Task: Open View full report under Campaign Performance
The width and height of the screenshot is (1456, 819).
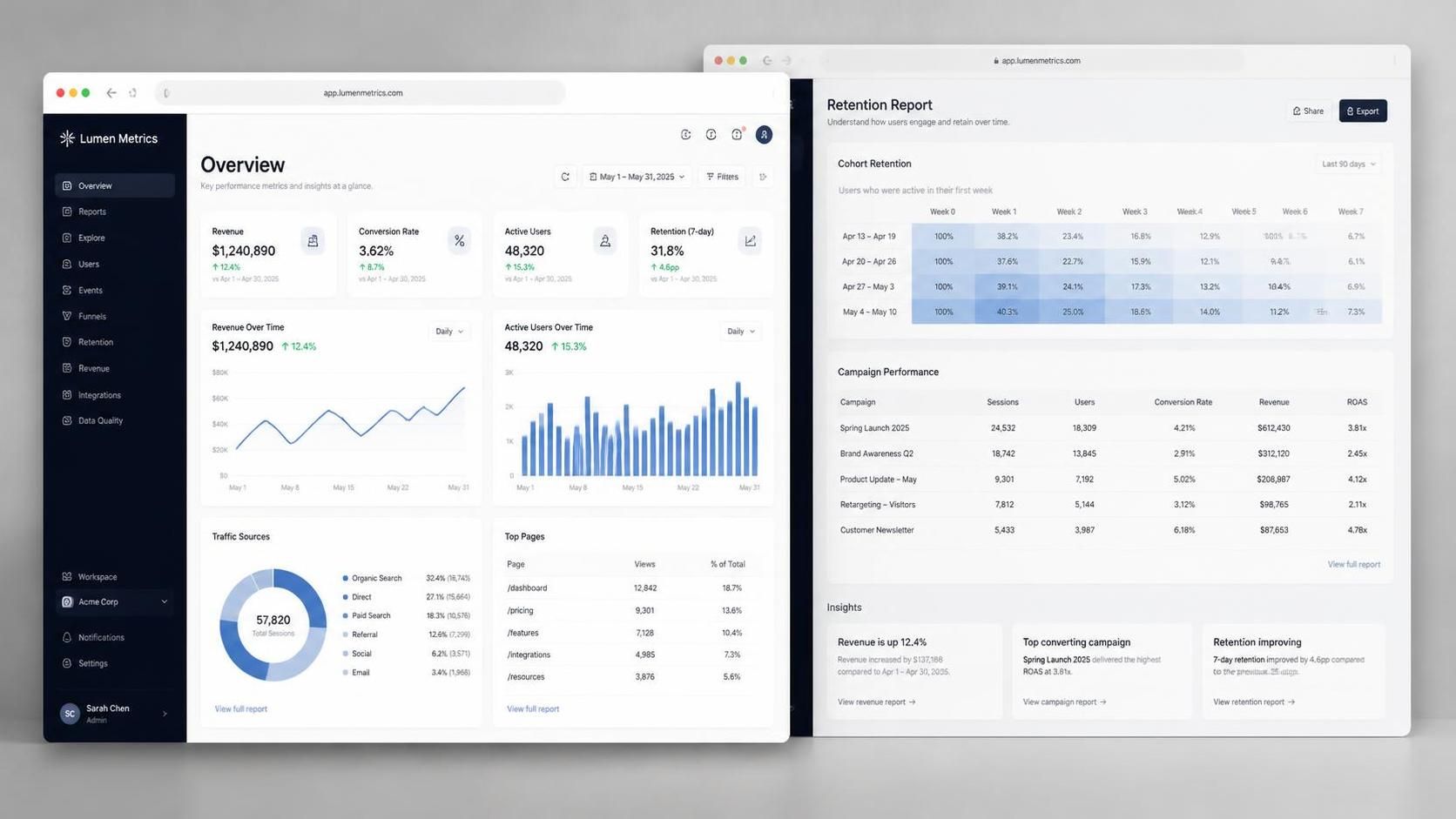Action: pyautogui.click(x=1353, y=565)
